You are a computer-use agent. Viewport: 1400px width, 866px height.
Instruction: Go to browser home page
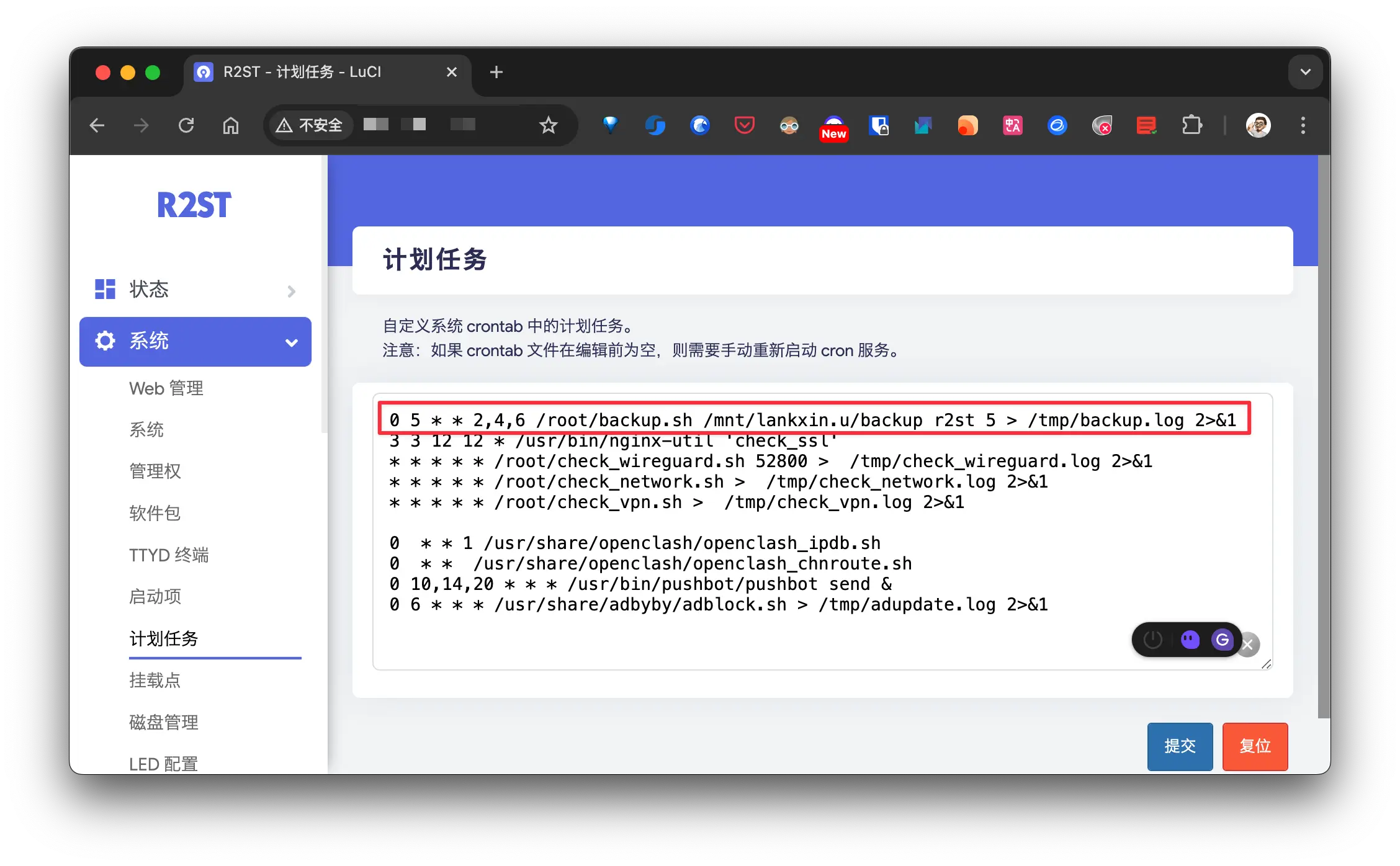click(231, 125)
